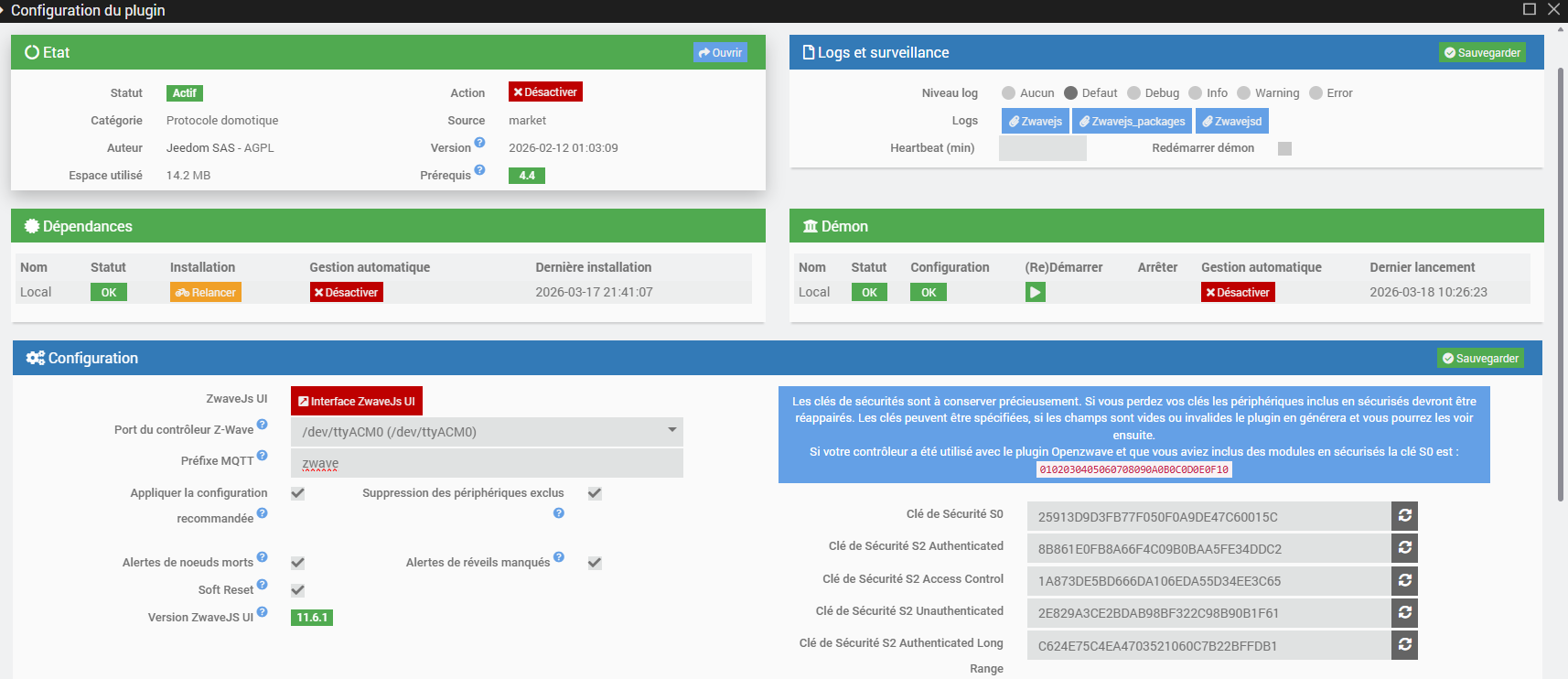The image size is (1568, 679).
Task: Edit the S2 Authenticated key field
Action: click(x=1208, y=548)
